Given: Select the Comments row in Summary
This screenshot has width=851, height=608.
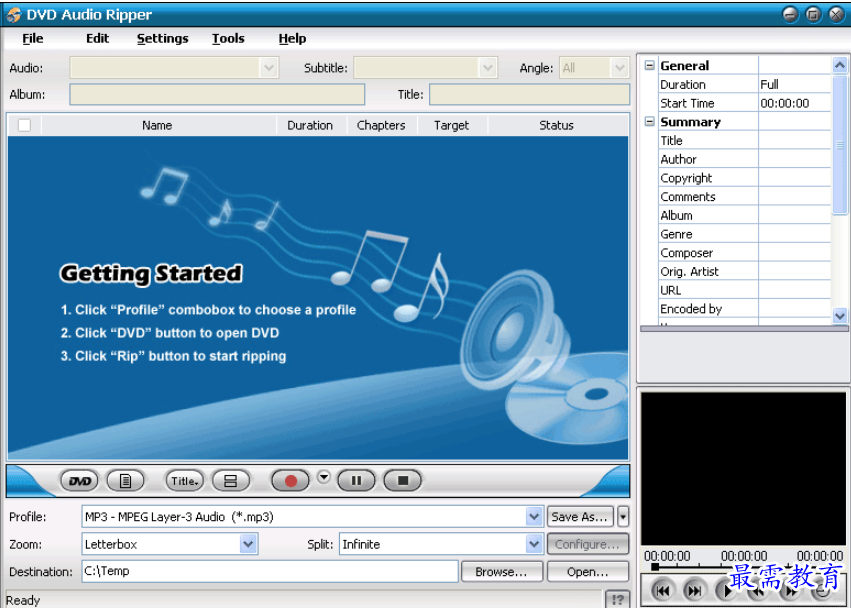Looking at the screenshot, I should click(x=745, y=197).
